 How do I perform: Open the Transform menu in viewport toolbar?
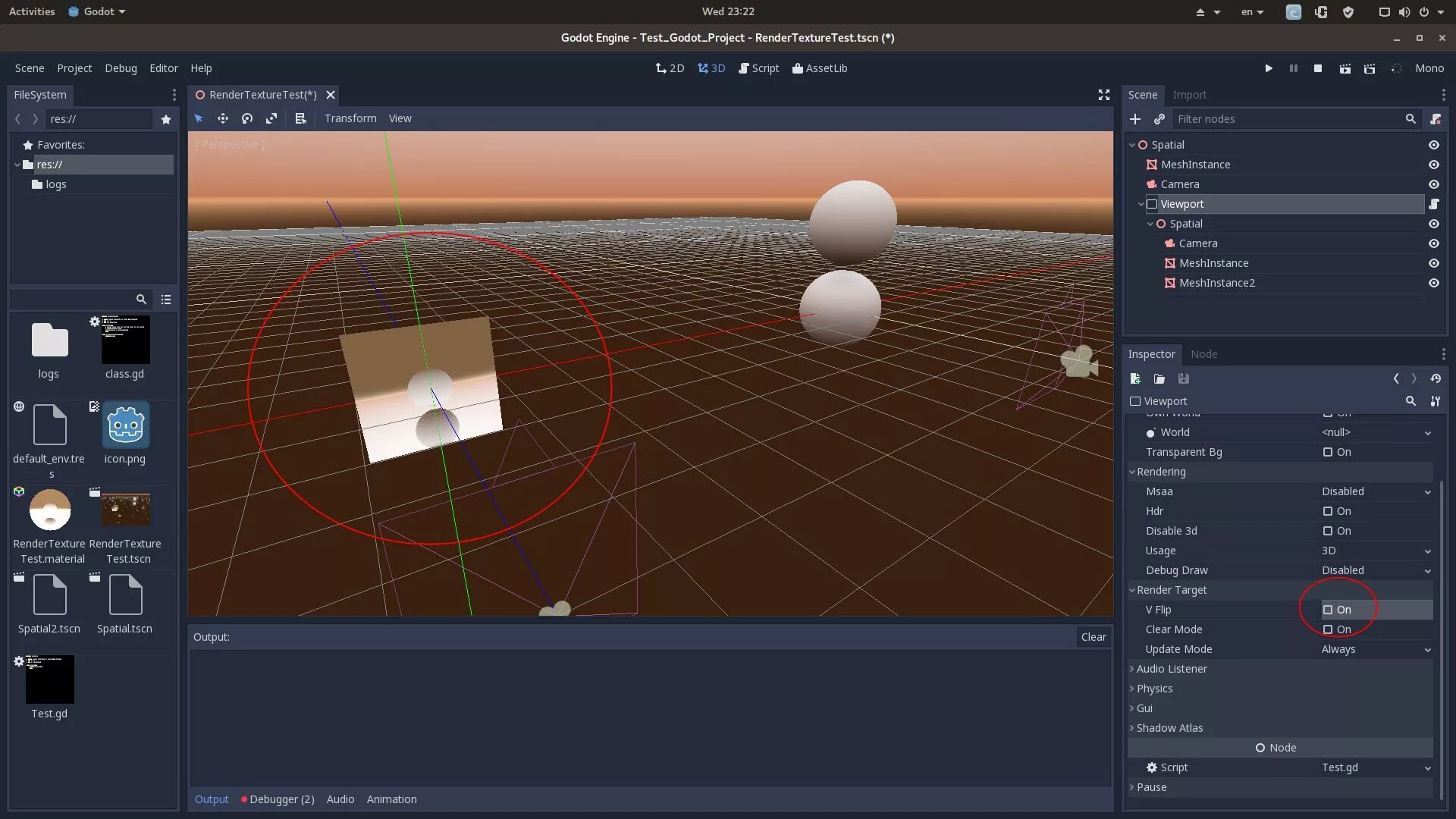pyautogui.click(x=350, y=118)
